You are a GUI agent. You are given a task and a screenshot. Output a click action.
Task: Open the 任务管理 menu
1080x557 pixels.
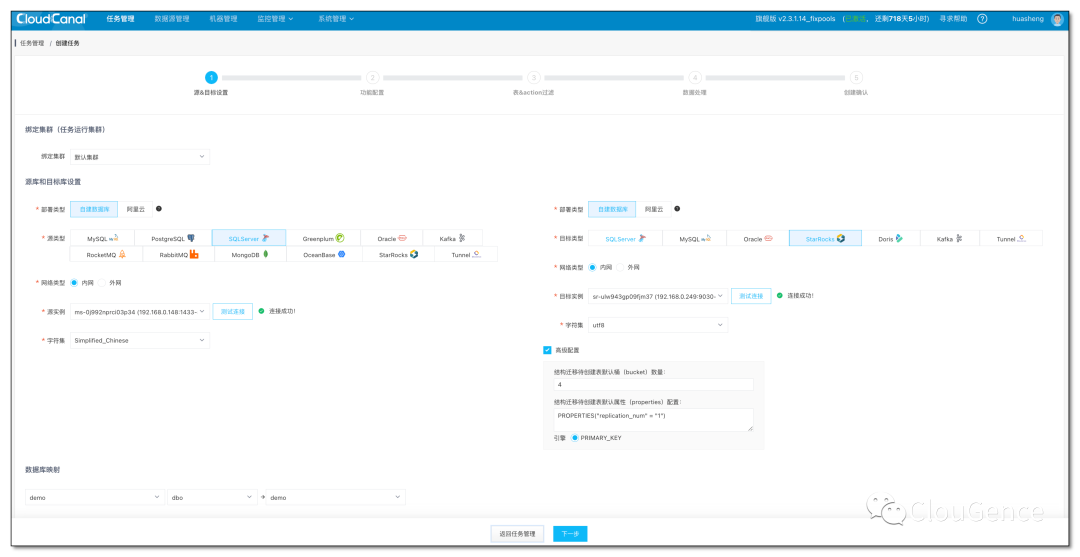121,19
